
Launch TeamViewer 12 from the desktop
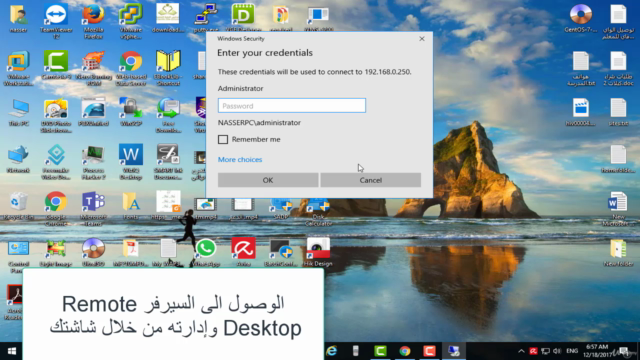[x=56, y=22]
